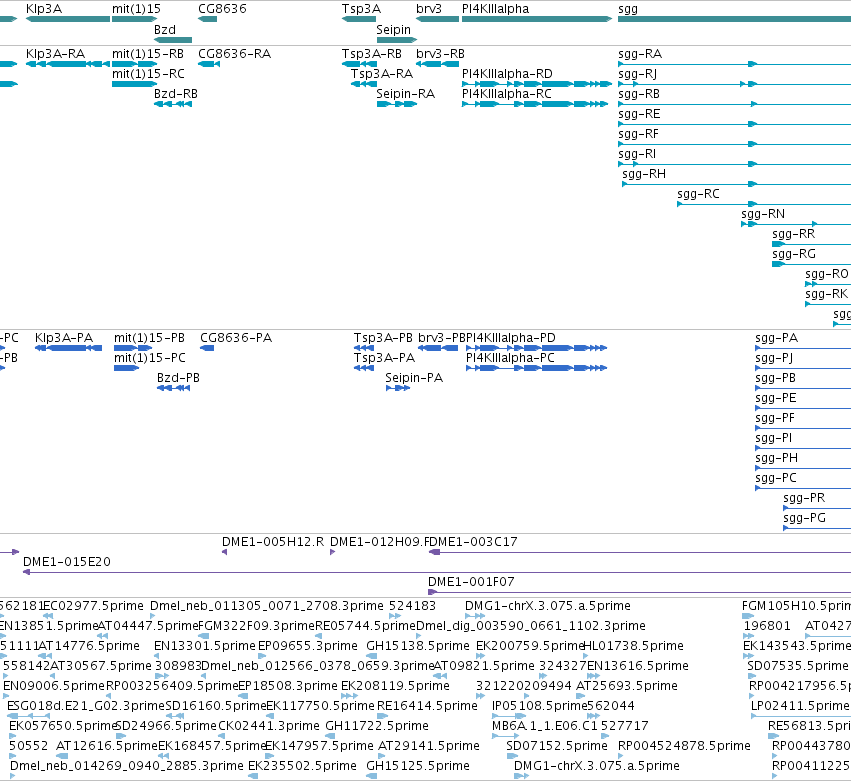Select the Tsp3A-PA protein label

click(x=384, y=358)
